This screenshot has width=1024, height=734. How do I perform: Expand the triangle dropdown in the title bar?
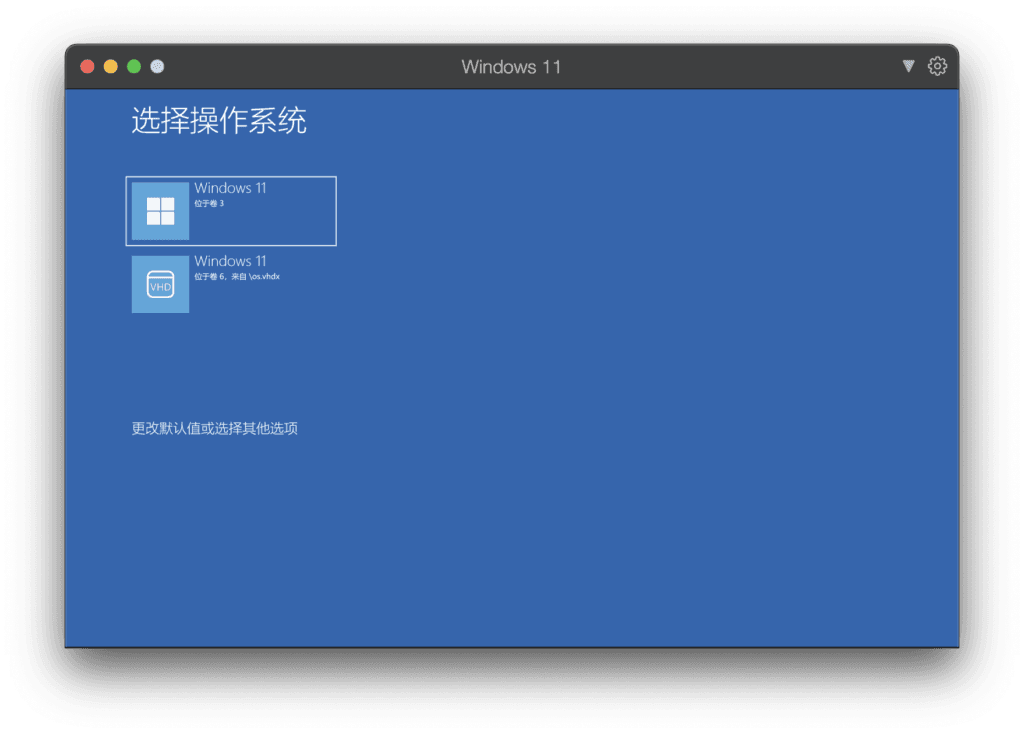(x=908, y=66)
